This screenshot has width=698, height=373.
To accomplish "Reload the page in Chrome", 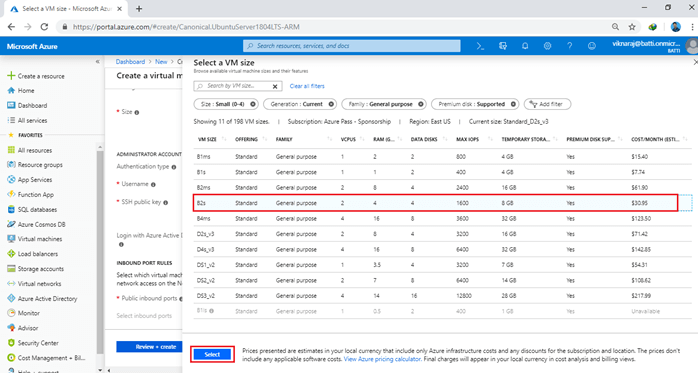I will coord(44,27).
